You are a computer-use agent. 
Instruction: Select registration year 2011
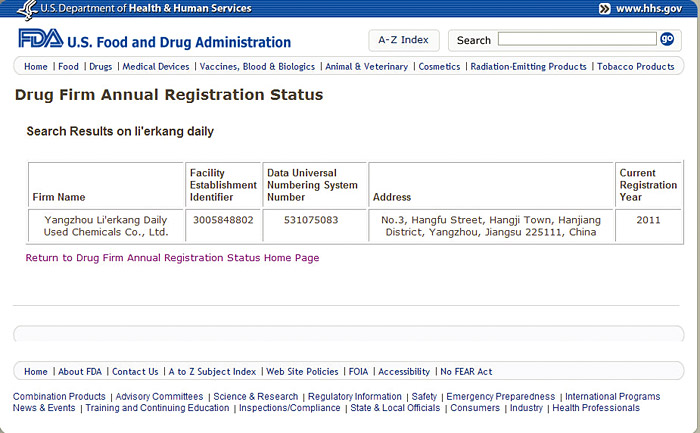tap(648, 220)
